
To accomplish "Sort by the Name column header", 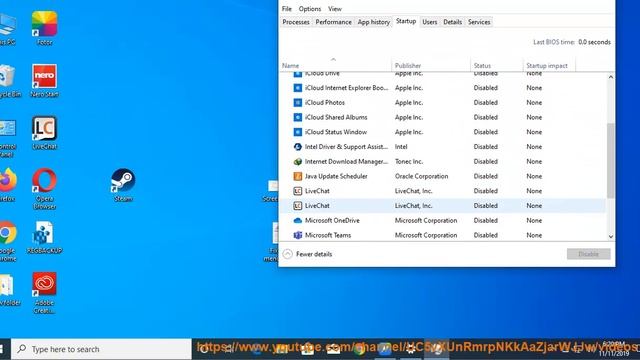I will tap(336, 65).
